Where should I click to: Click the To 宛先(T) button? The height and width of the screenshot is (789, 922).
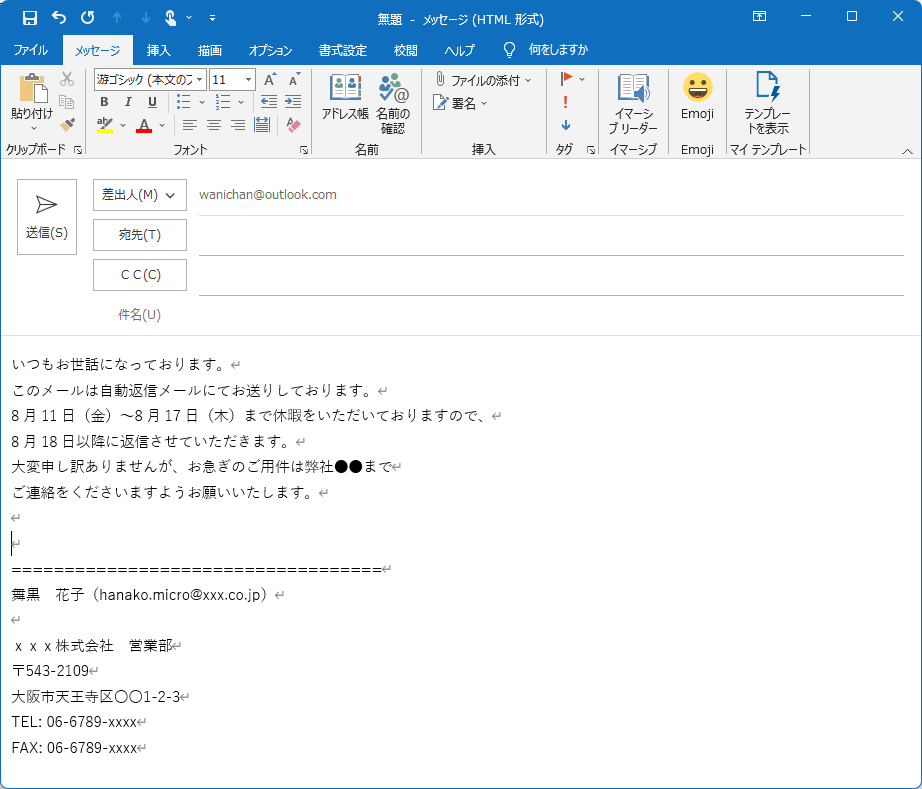point(140,235)
